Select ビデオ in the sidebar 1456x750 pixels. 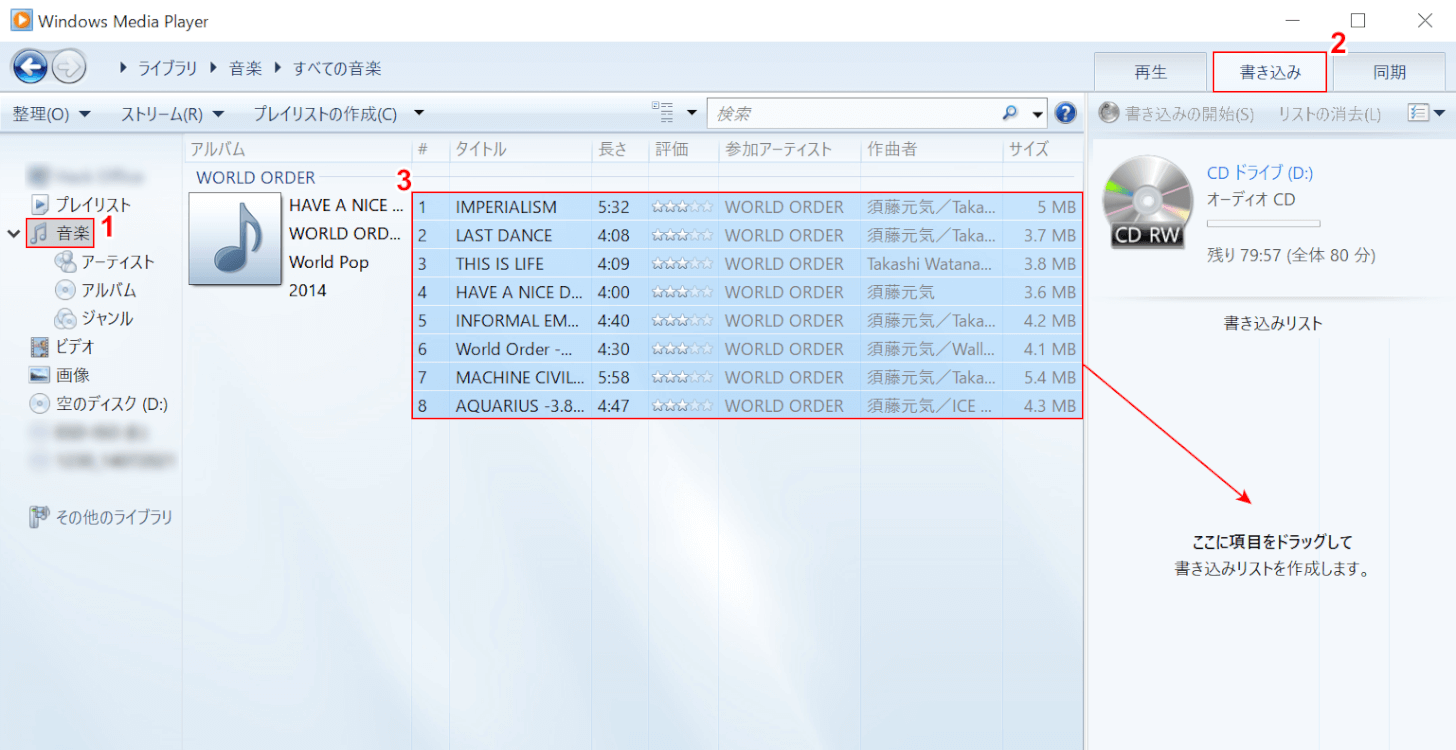pyautogui.click(x=75, y=347)
